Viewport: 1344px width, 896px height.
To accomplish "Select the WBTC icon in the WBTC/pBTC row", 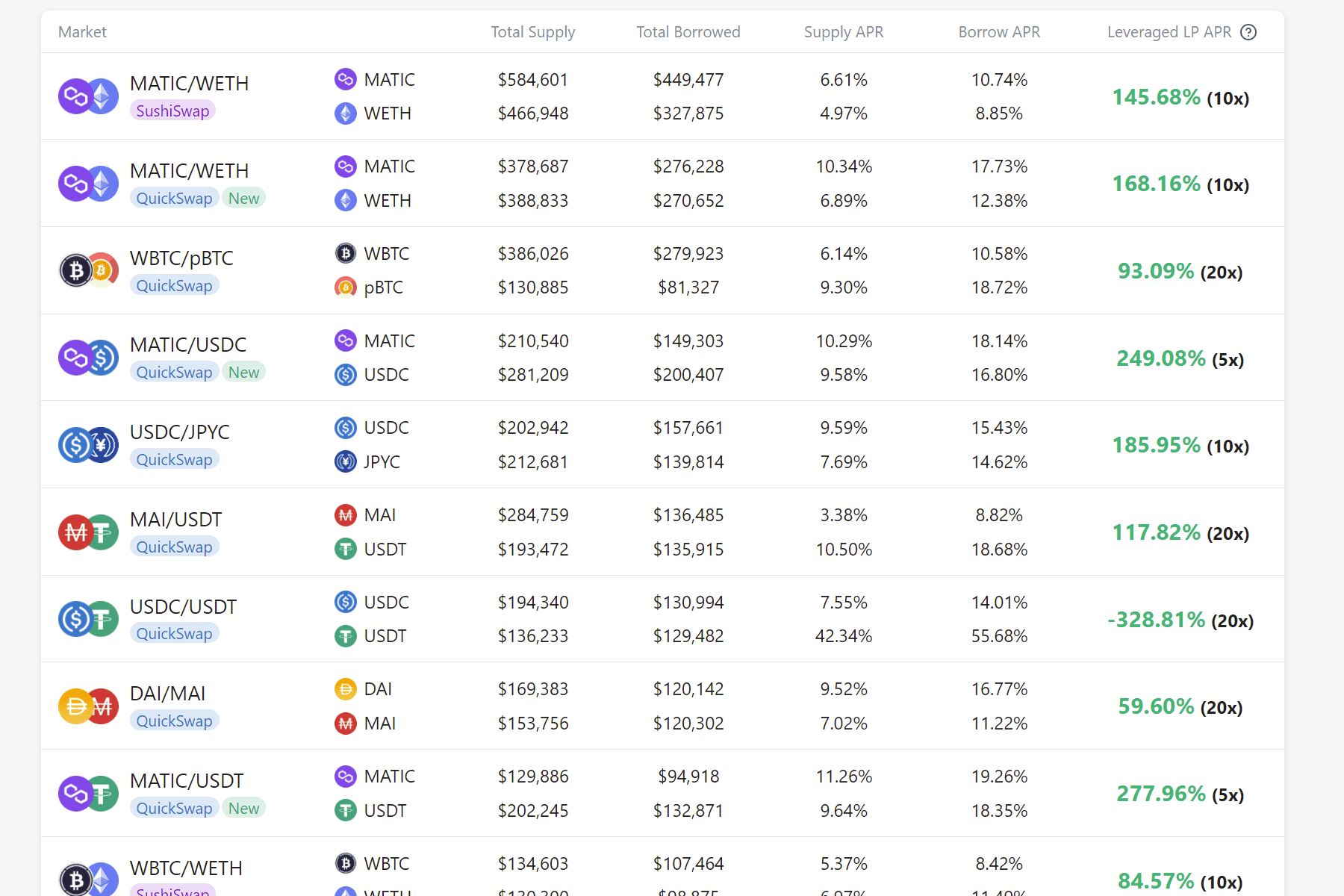I will click(x=346, y=253).
